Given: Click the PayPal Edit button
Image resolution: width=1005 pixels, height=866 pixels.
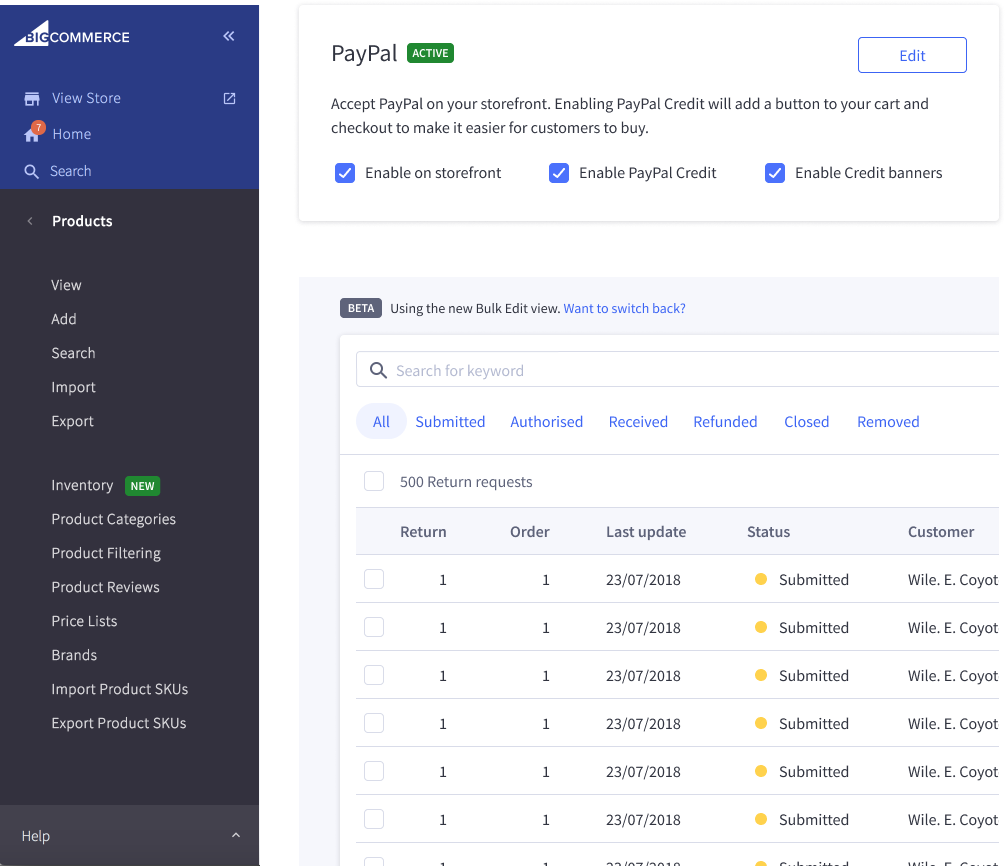Looking at the screenshot, I should [912, 55].
